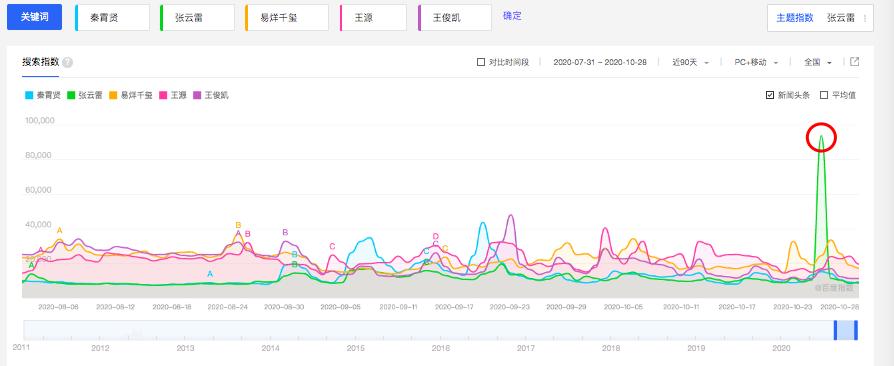The image size is (894, 366).
Task: Click the 张云雷 topic name in top-right box
Action: pos(841,18)
